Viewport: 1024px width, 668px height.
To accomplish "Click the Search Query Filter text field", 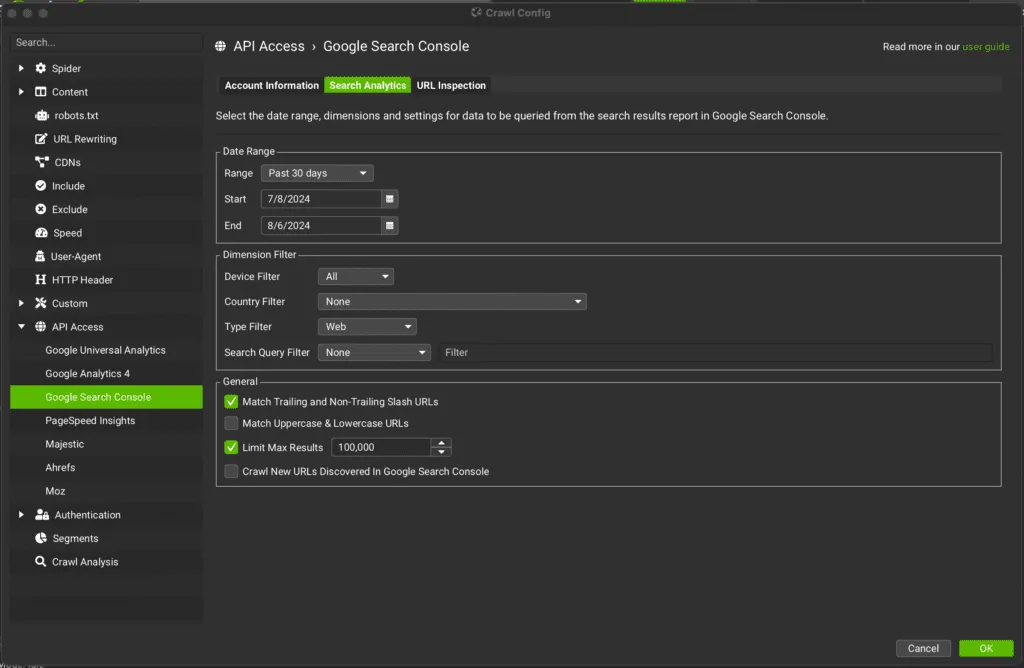I will (x=715, y=353).
